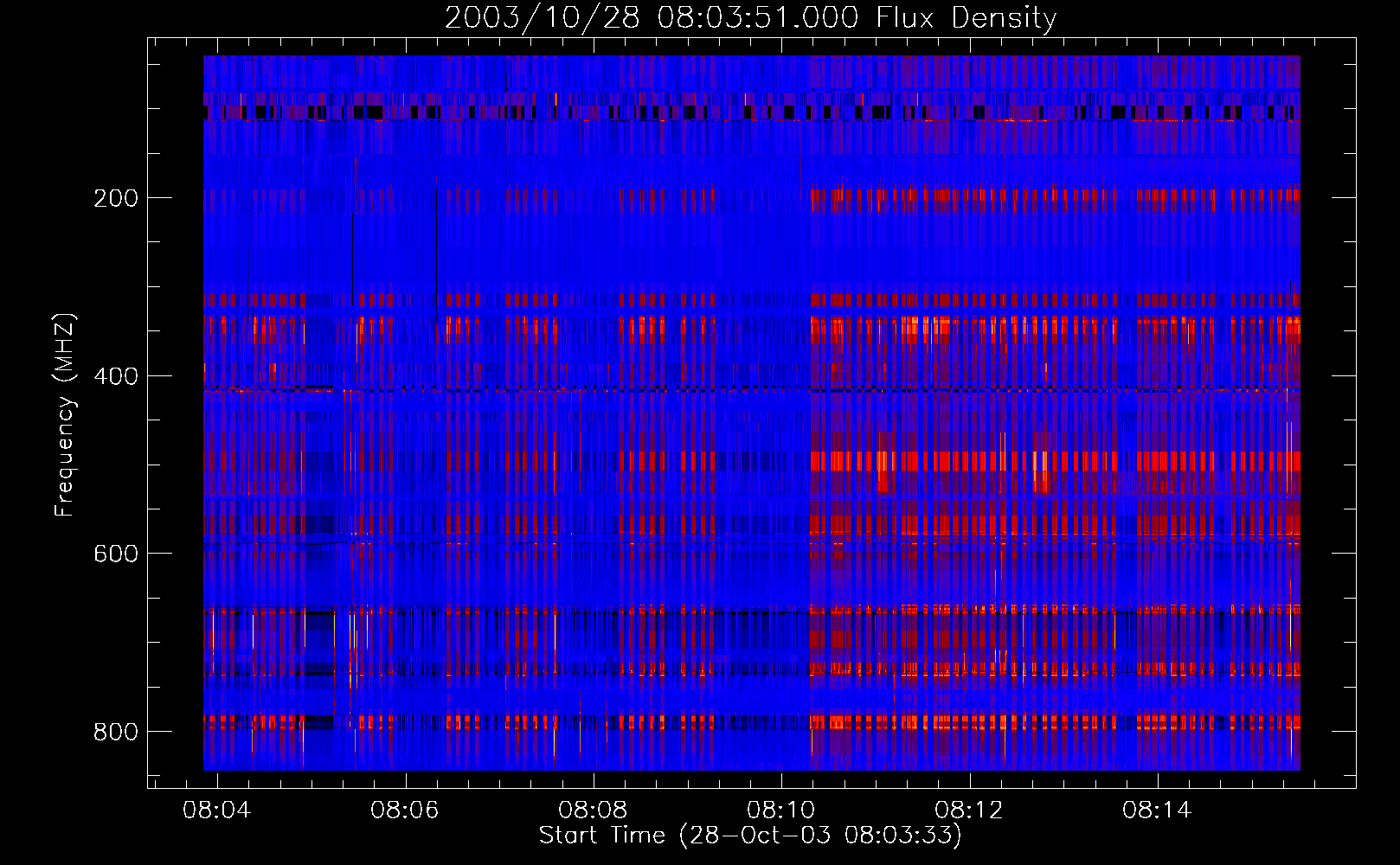The image size is (1400, 865).
Task: Click the 'Start Time (28-Oct-03 08:03:33)' label
Action: (x=750, y=836)
